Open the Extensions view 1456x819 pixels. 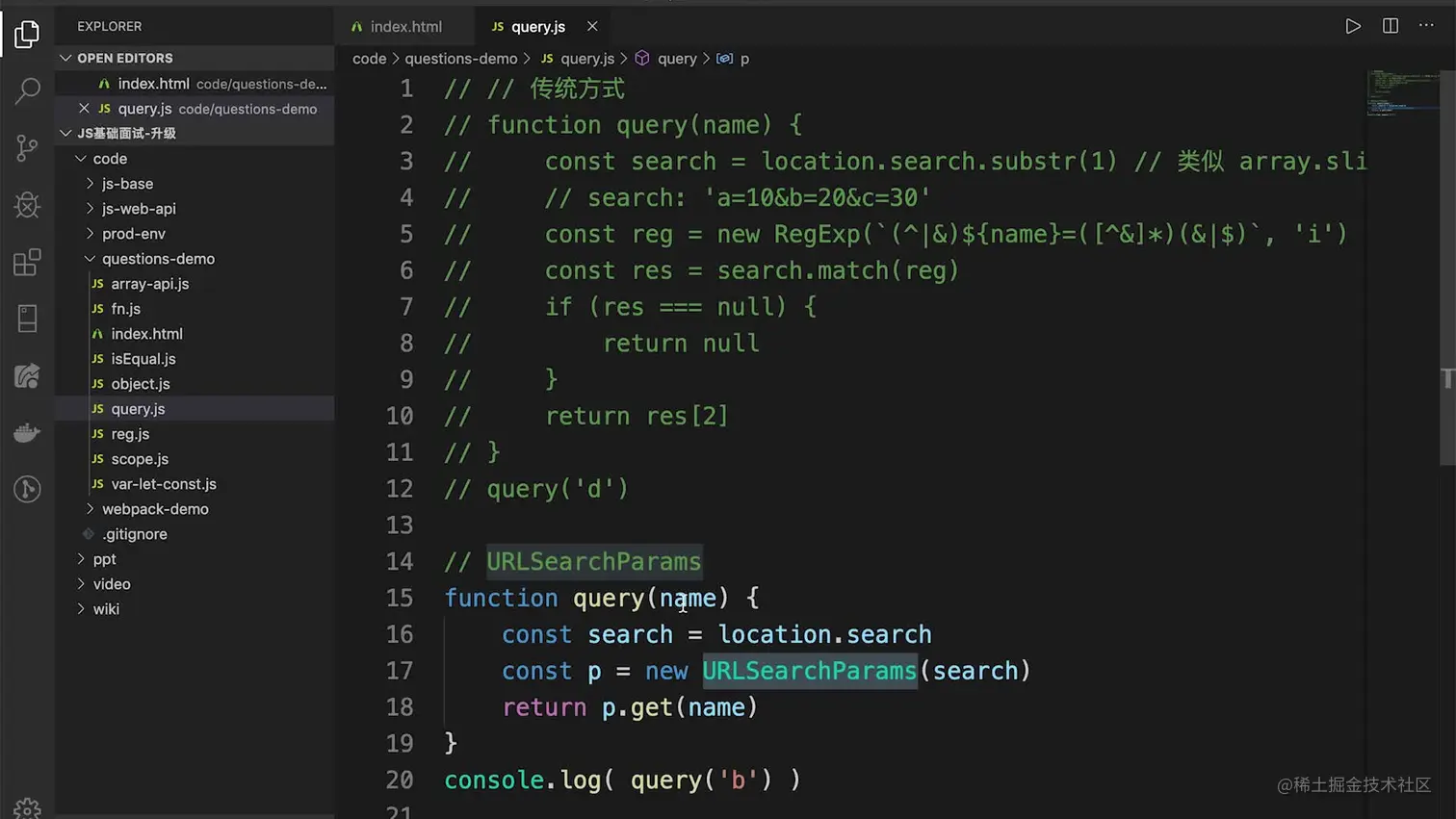click(27, 262)
